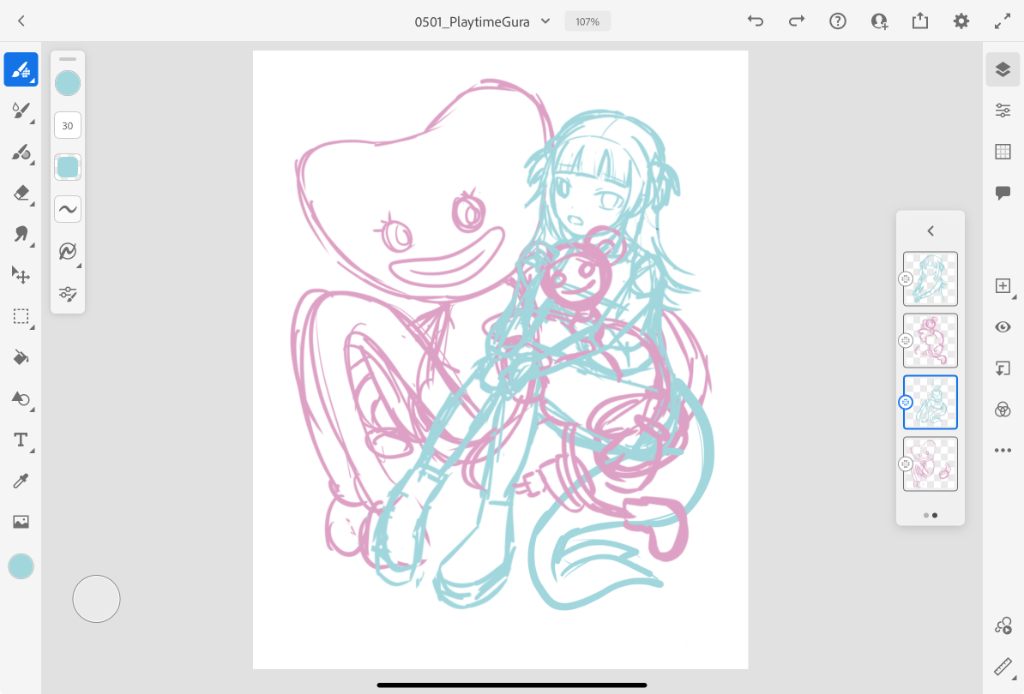Open brush settings sliders in tool options
This screenshot has height=694, width=1024.
[68, 293]
